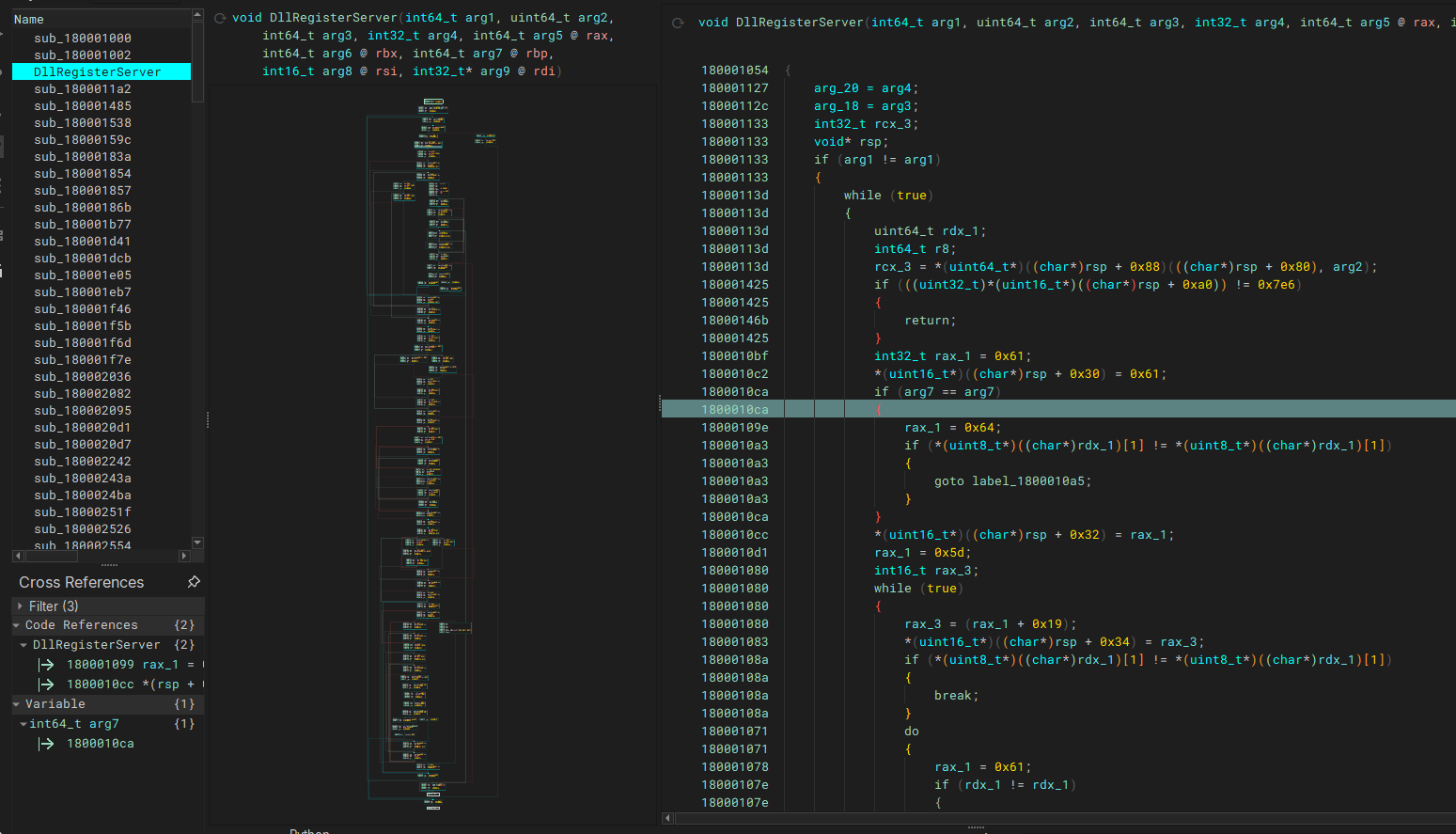
Task: Click the arrow icon beside xref 180001099
Action: click(x=46, y=664)
